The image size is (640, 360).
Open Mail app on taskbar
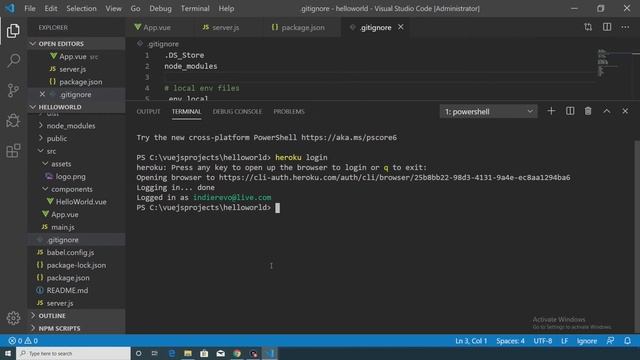(x=220, y=353)
